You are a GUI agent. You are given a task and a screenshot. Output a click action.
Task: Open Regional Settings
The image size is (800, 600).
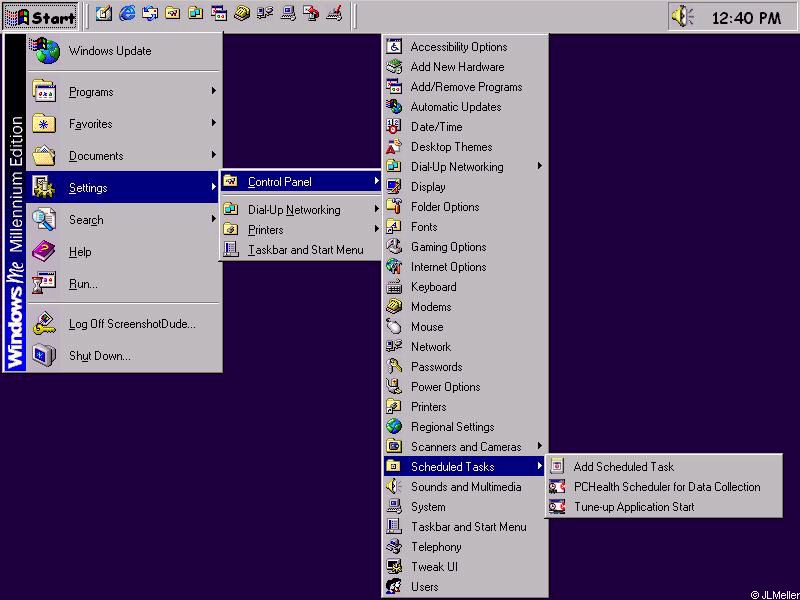(466, 427)
